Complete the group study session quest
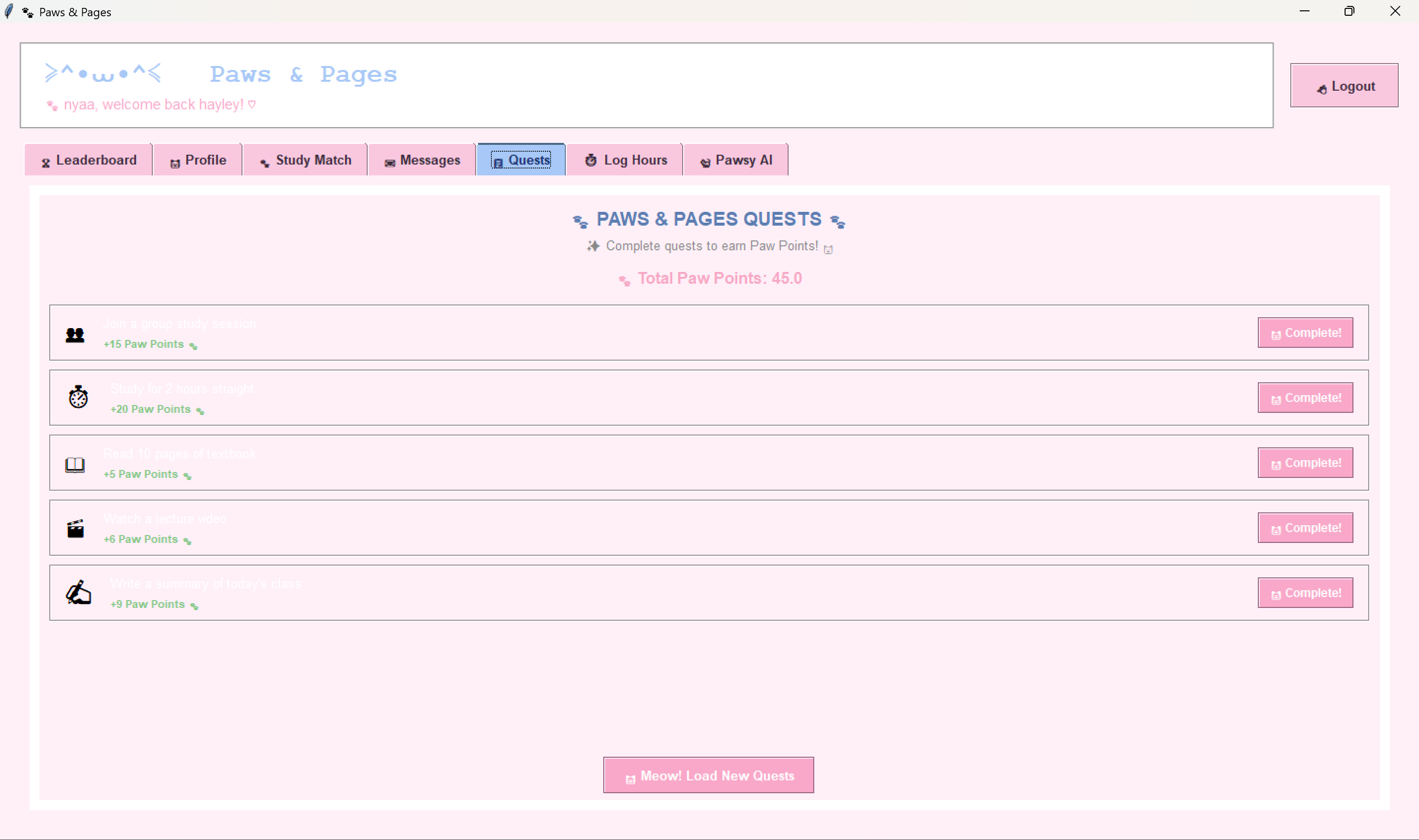1419x840 pixels. [1305, 333]
